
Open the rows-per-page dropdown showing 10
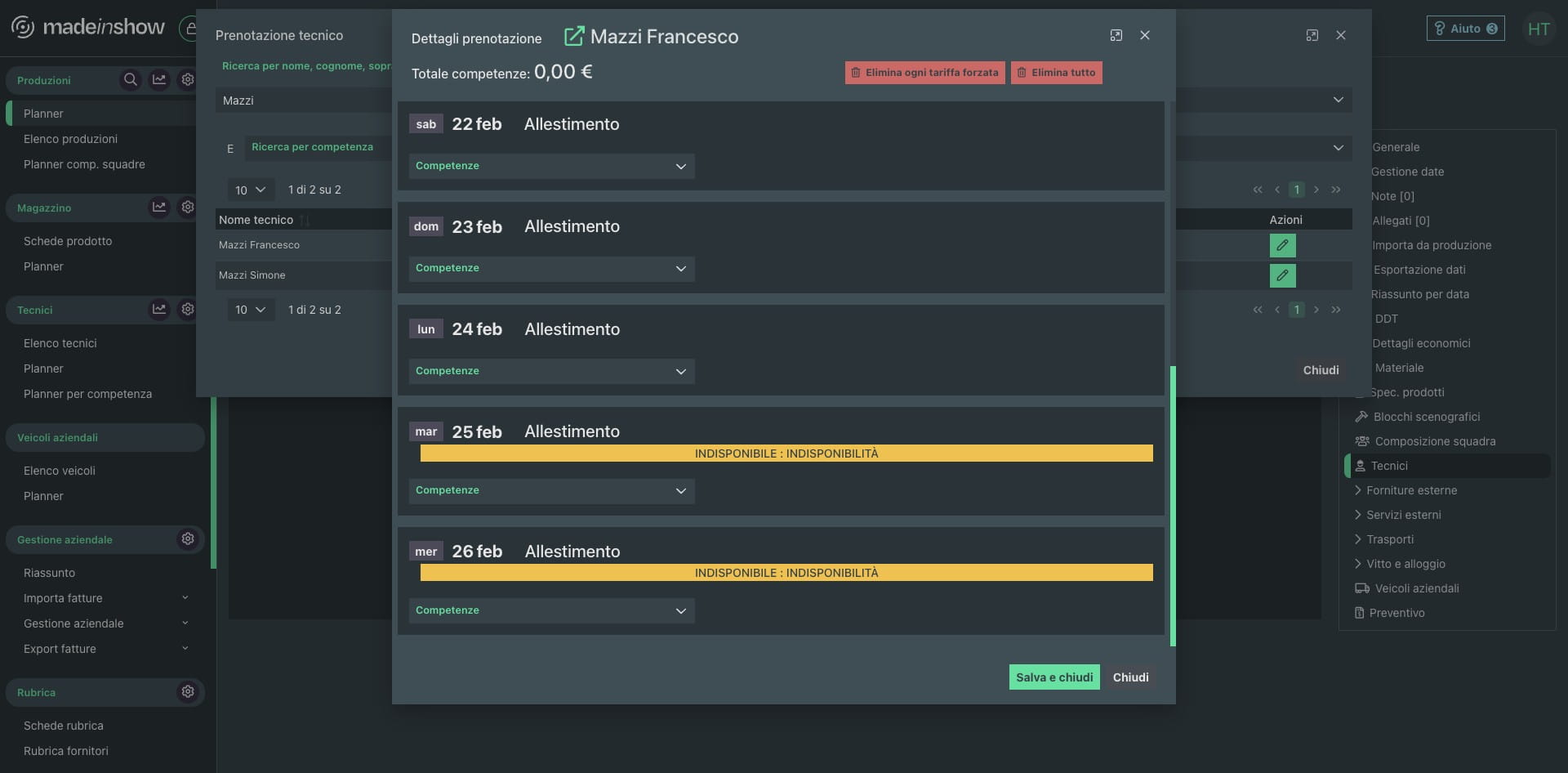251,190
